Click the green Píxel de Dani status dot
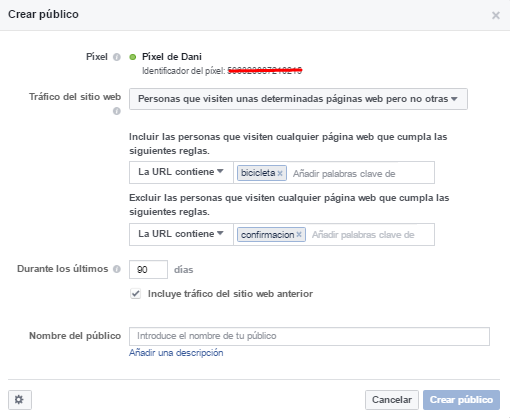 click(x=133, y=57)
